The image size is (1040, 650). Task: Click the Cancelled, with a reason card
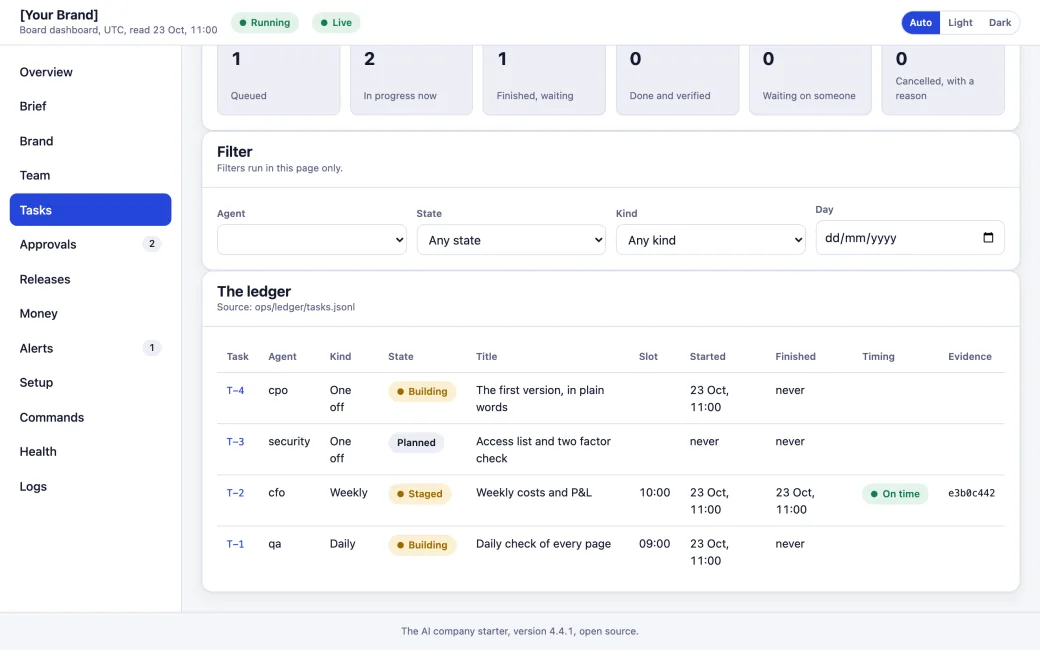click(943, 78)
